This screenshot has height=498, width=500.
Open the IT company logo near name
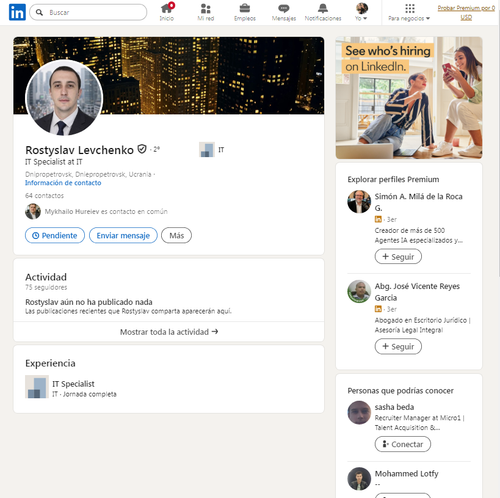point(207,149)
